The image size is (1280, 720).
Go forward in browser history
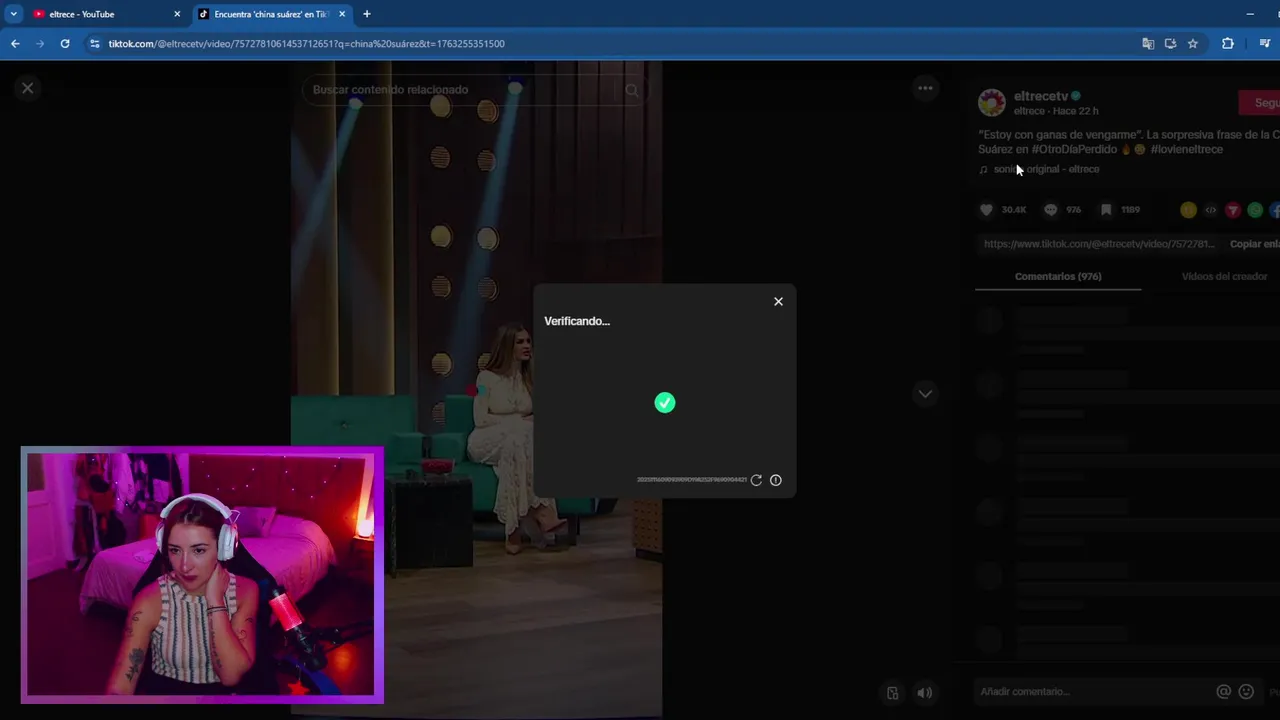[40, 44]
